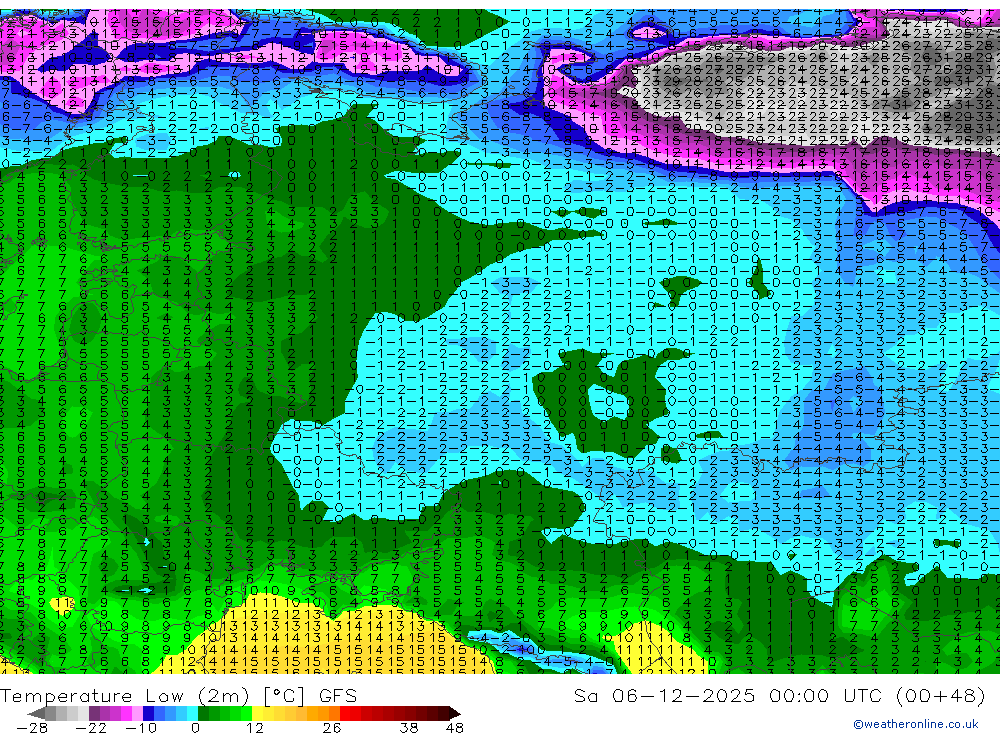Click the 'Sa 06-12-2025 00:00 UTC (00+48)' timestamp
The width and height of the screenshot is (1000, 733).
coord(779,696)
